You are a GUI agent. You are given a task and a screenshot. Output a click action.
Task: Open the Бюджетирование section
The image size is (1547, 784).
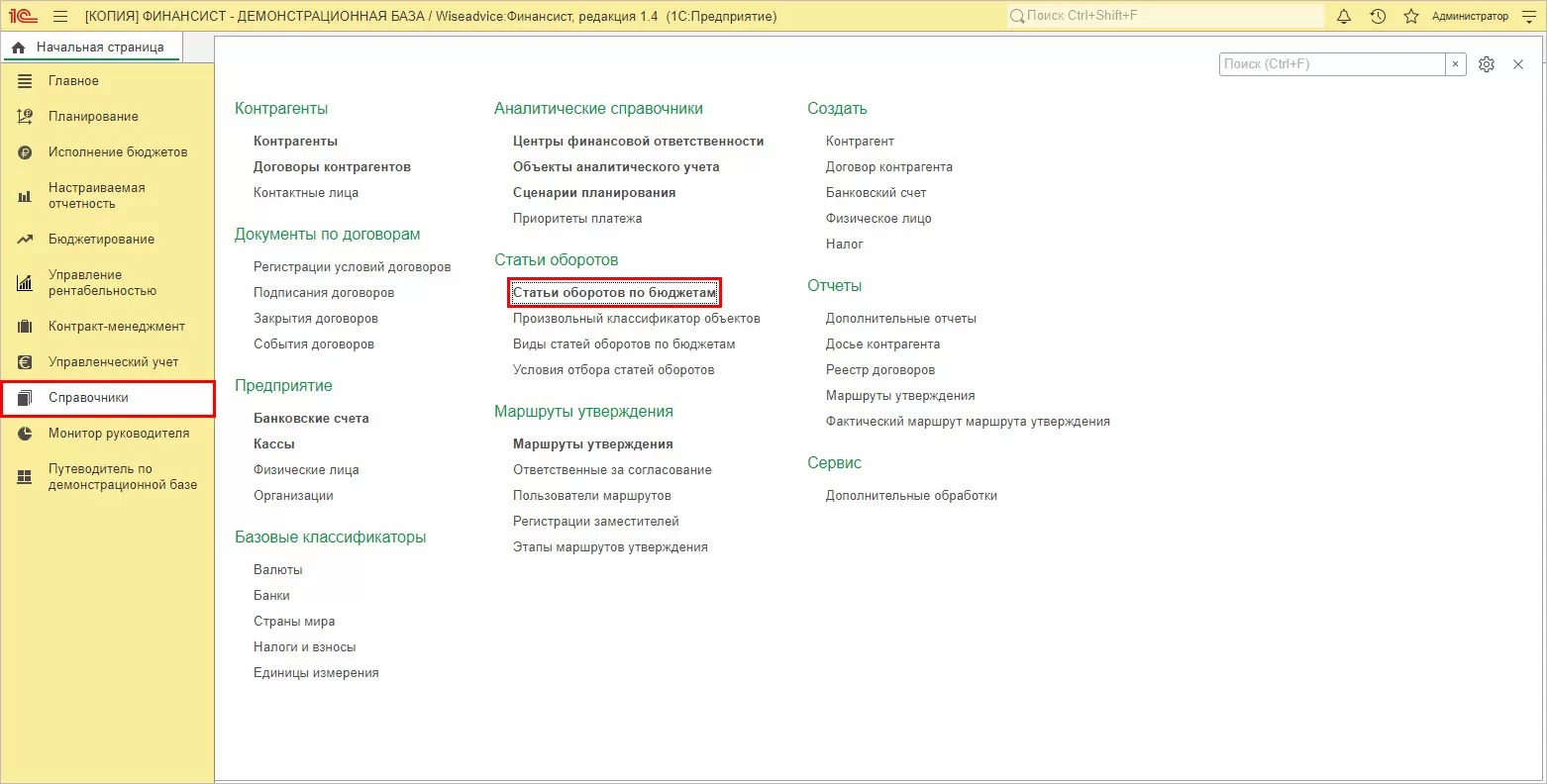pyautogui.click(x=107, y=240)
